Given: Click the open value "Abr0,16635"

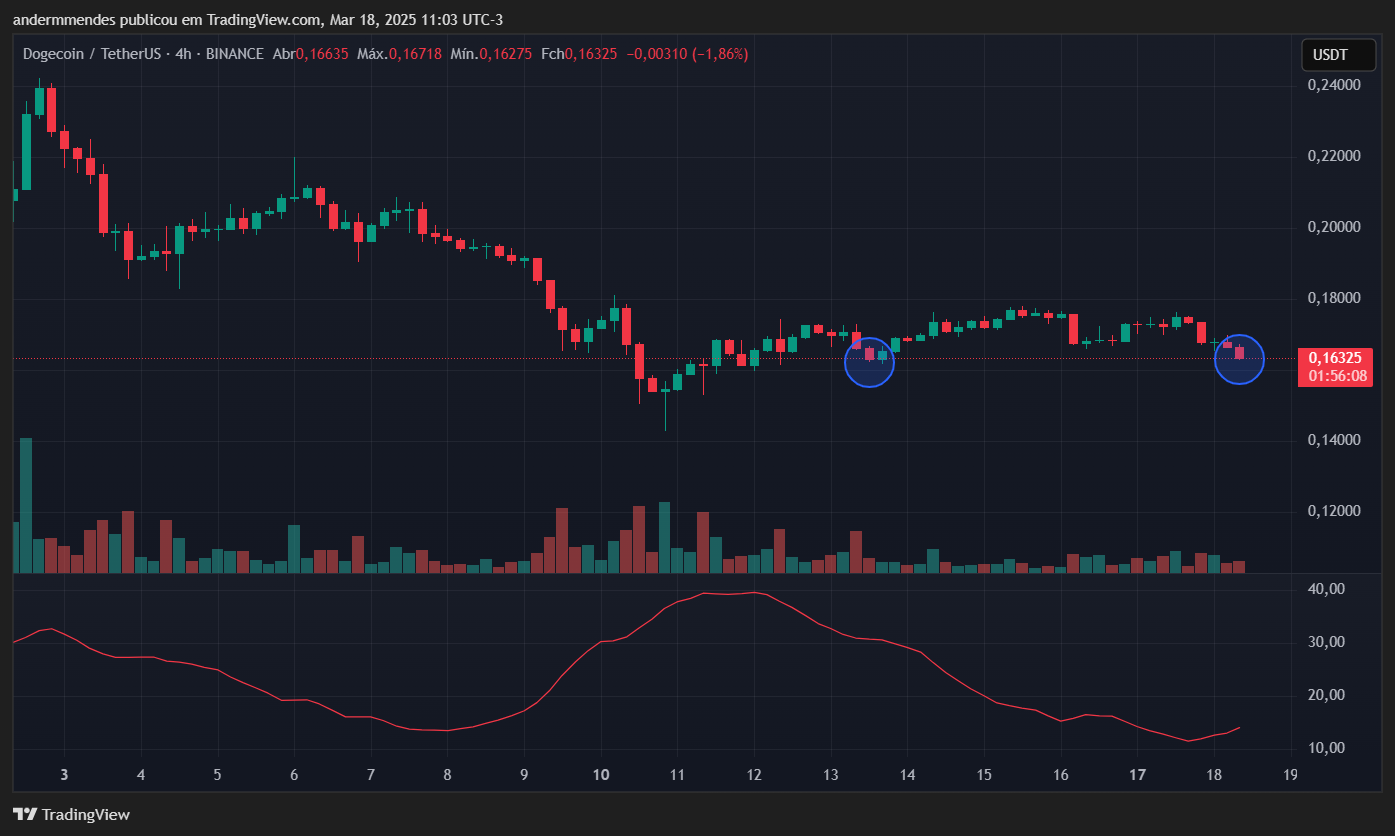Looking at the screenshot, I should pos(310,54).
